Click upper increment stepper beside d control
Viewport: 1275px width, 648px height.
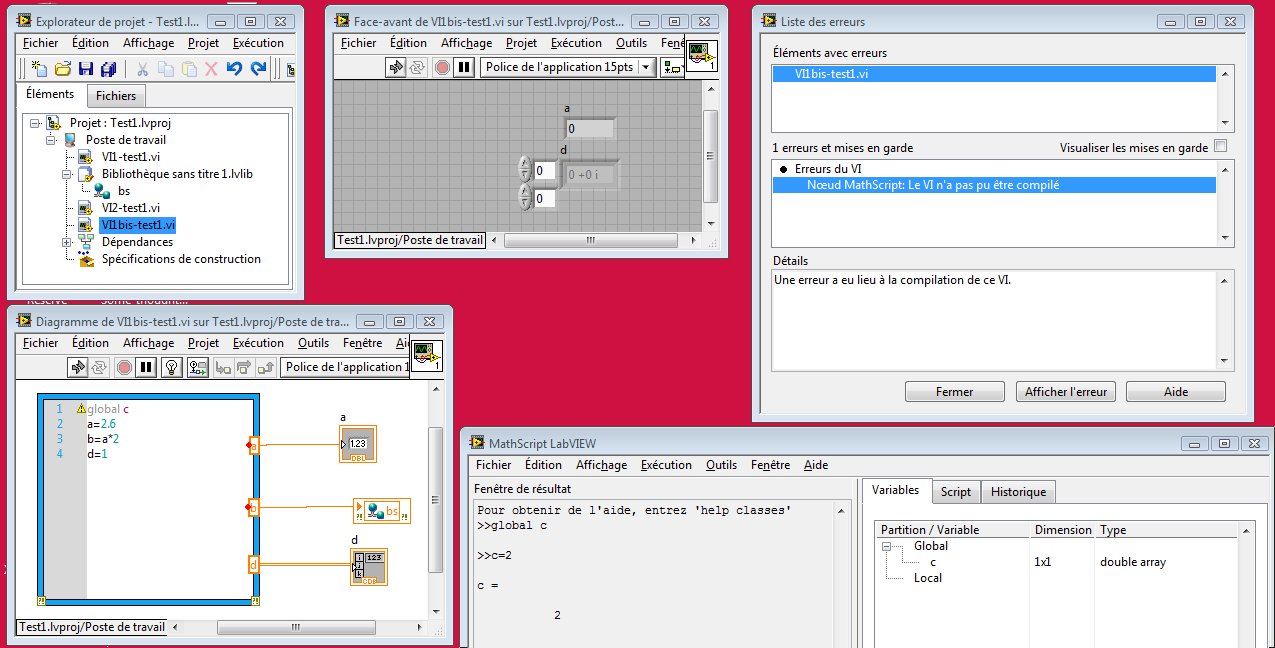click(x=525, y=170)
